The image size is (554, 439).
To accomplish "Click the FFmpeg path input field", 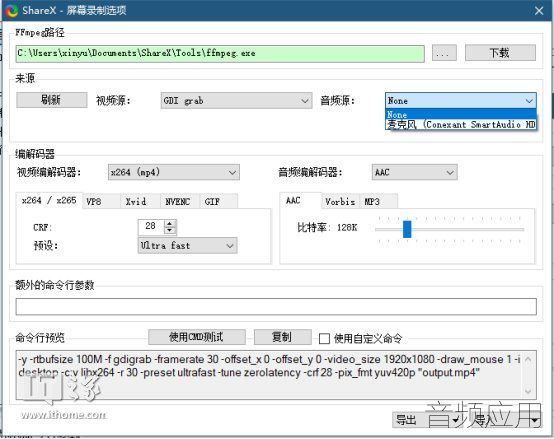I will (220, 54).
